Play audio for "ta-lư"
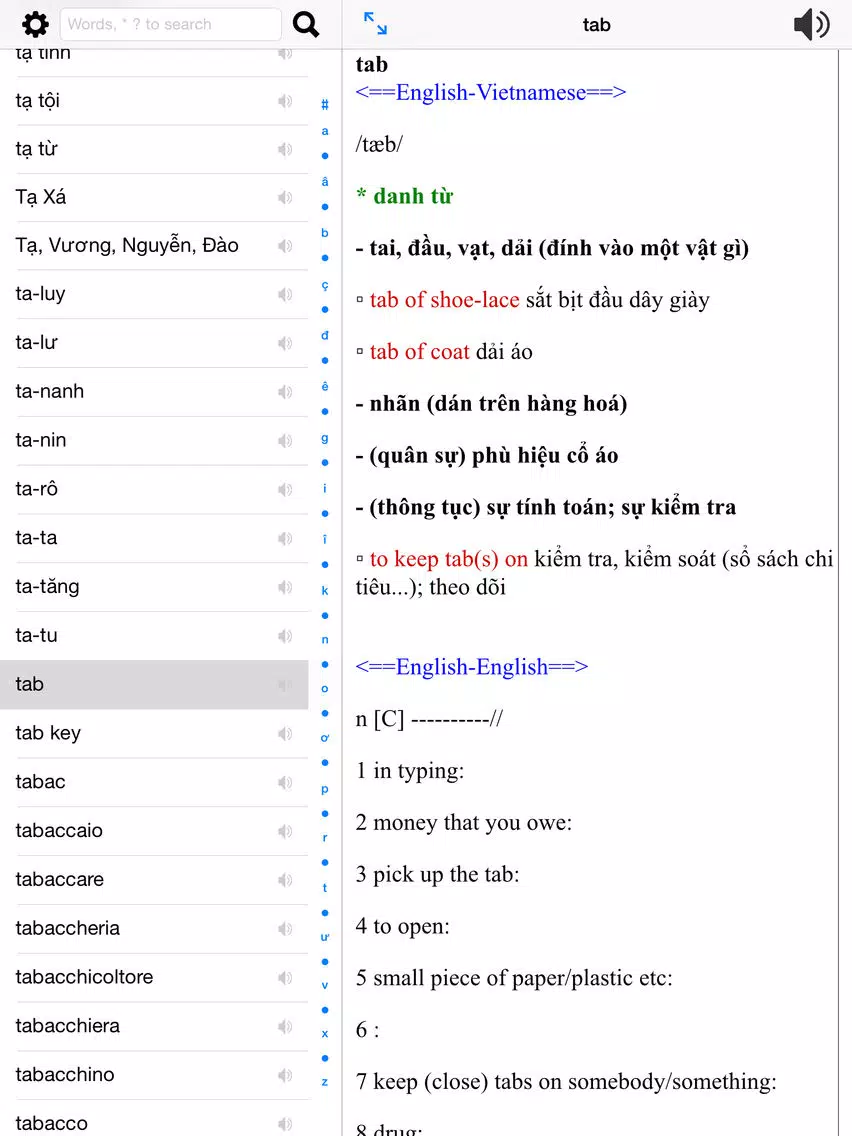852x1136 pixels. [285, 343]
